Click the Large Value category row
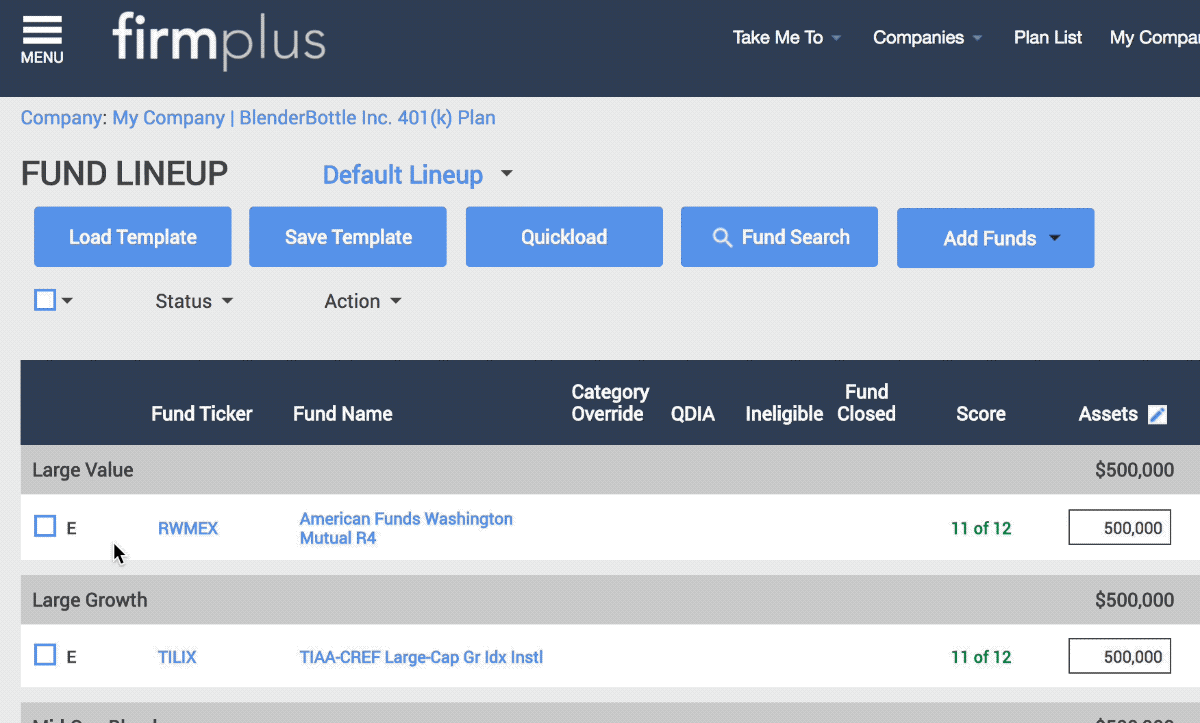 610,470
